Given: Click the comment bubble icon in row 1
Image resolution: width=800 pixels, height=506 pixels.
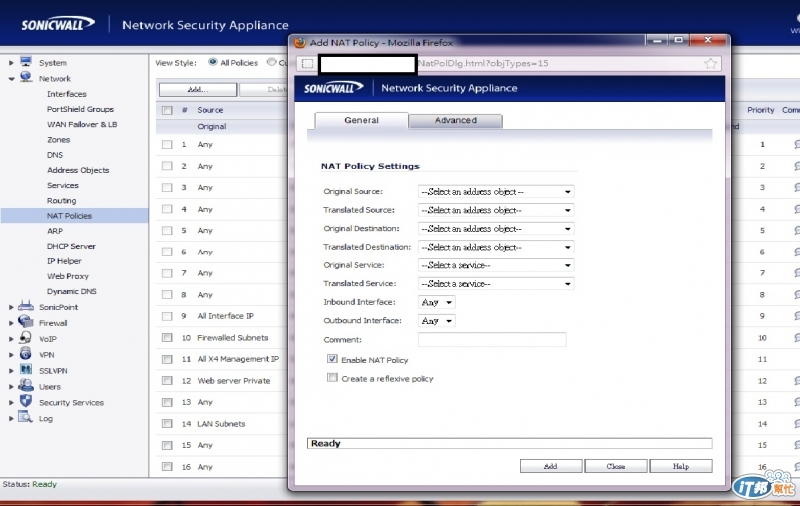Looking at the screenshot, I should point(796,144).
